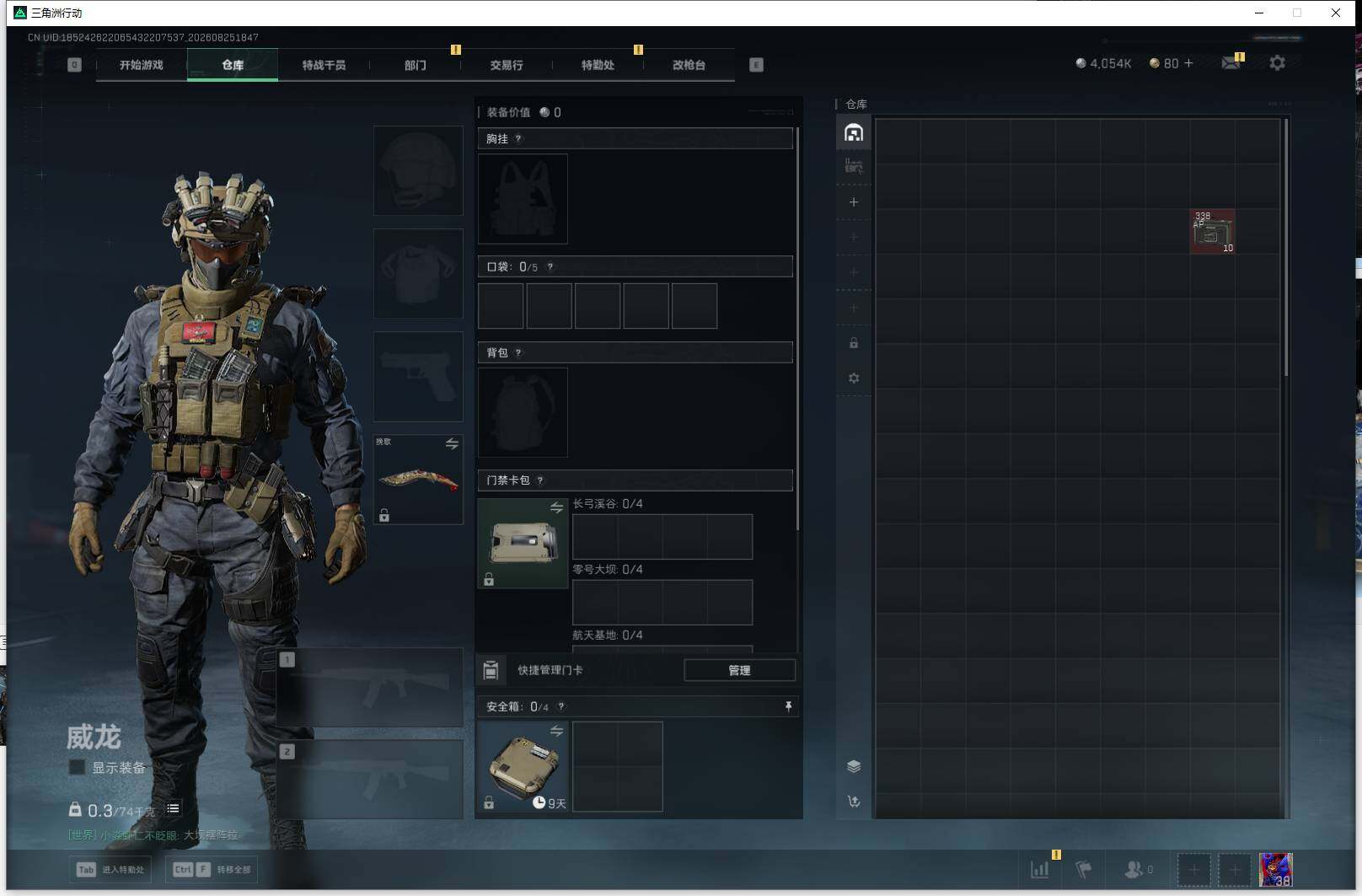Click the empty body armor slot
This screenshot has width=1362, height=896.
coord(418,273)
